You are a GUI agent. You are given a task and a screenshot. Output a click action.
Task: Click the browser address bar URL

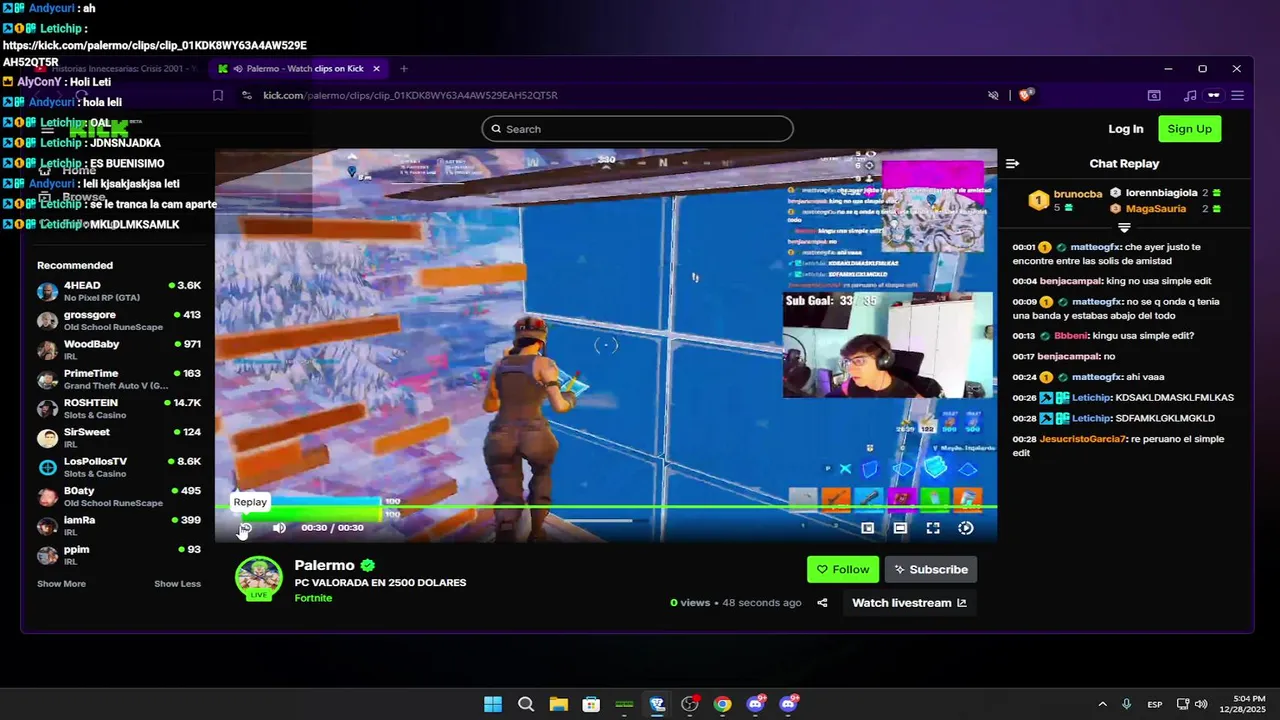(x=410, y=96)
